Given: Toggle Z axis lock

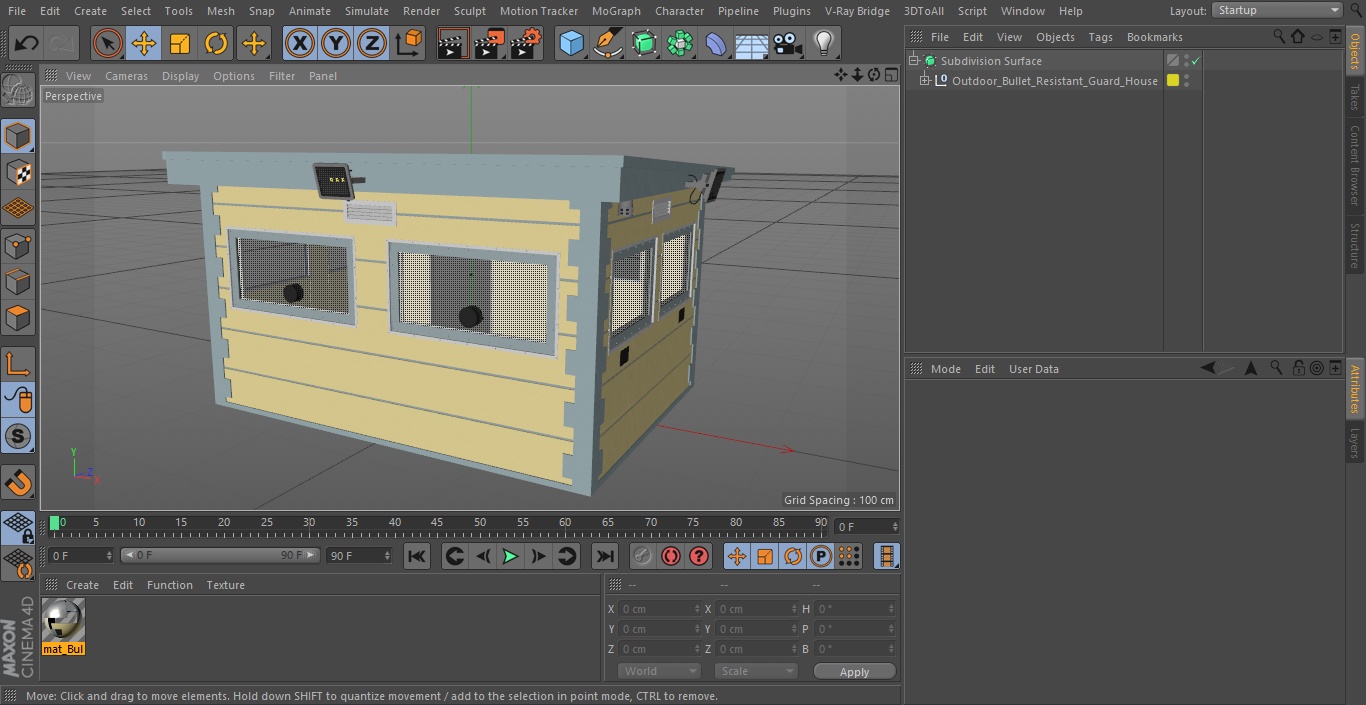Looking at the screenshot, I should [x=372, y=43].
